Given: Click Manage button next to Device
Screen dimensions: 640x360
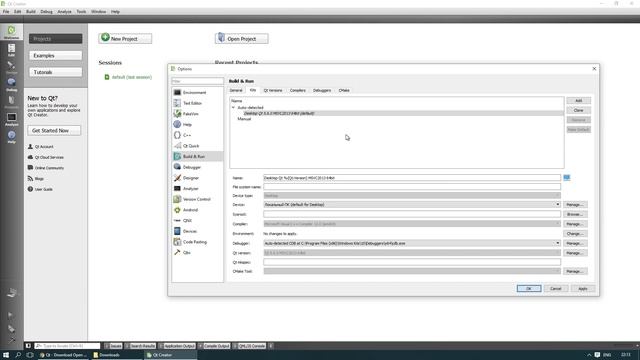Looking at the screenshot, I should click(x=575, y=204).
